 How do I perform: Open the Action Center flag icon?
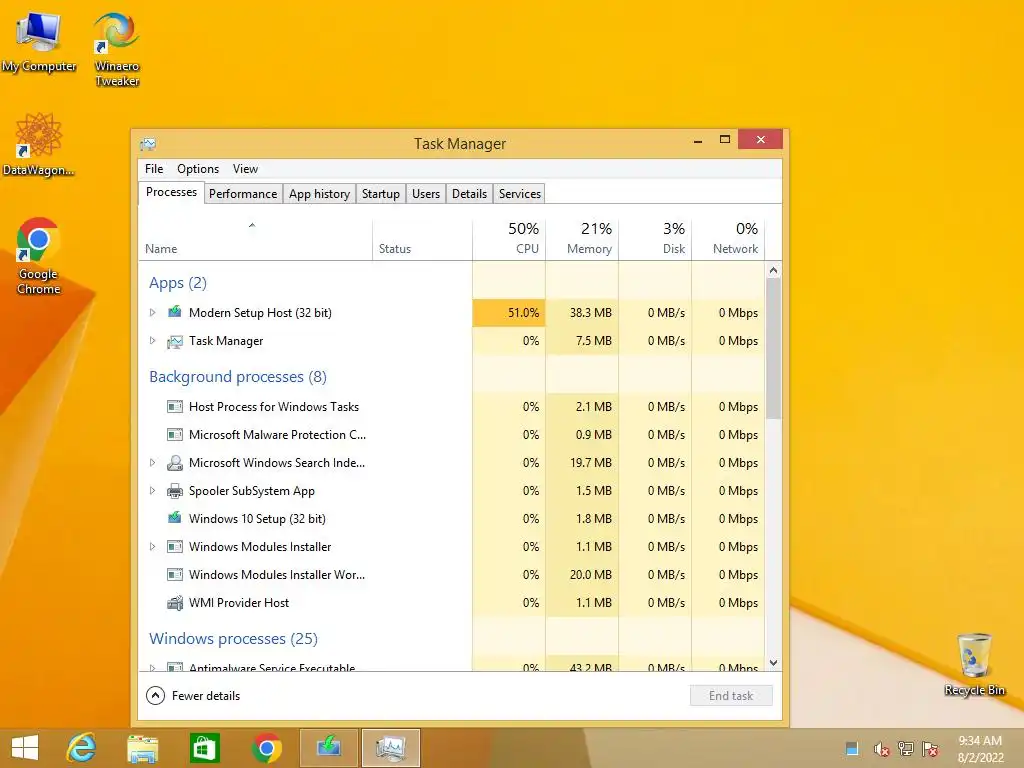click(930, 748)
